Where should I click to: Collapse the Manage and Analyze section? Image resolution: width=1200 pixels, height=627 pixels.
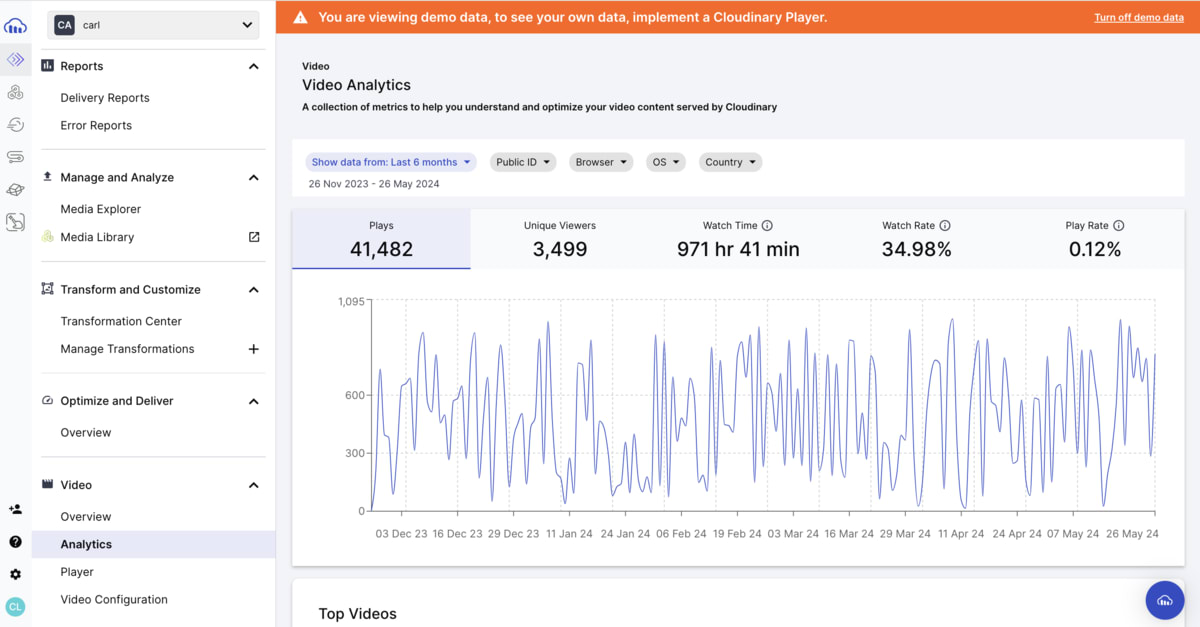(254, 177)
